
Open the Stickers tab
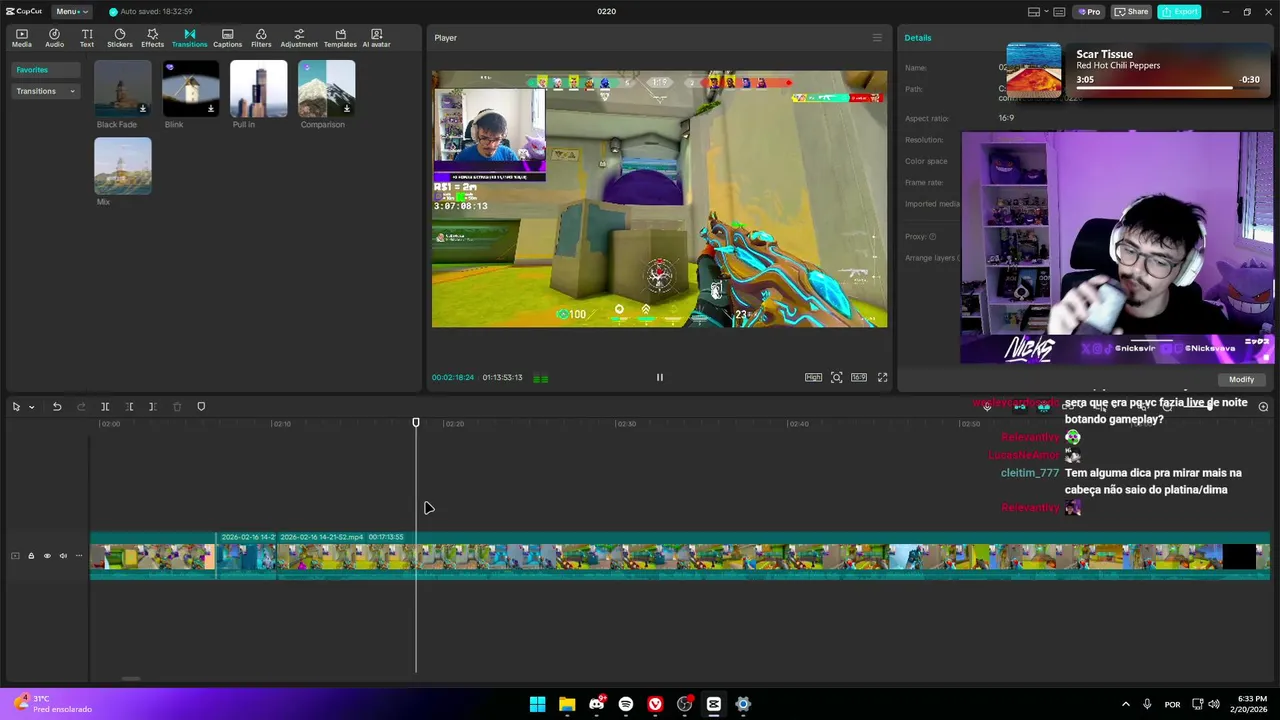pos(119,38)
